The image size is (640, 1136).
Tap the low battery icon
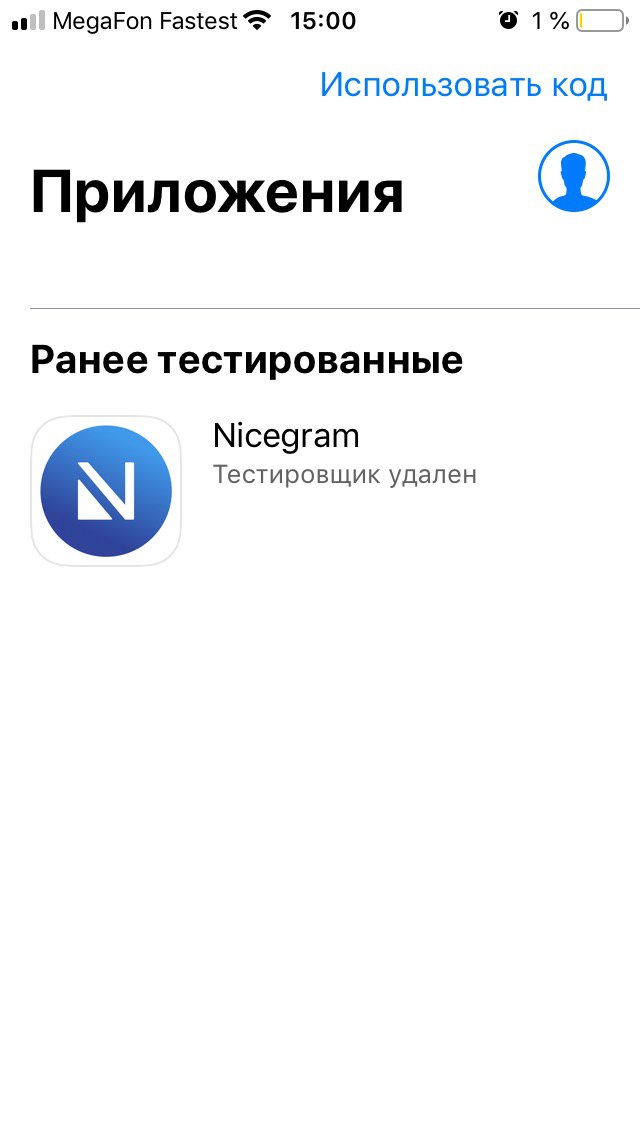(x=602, y=21)
